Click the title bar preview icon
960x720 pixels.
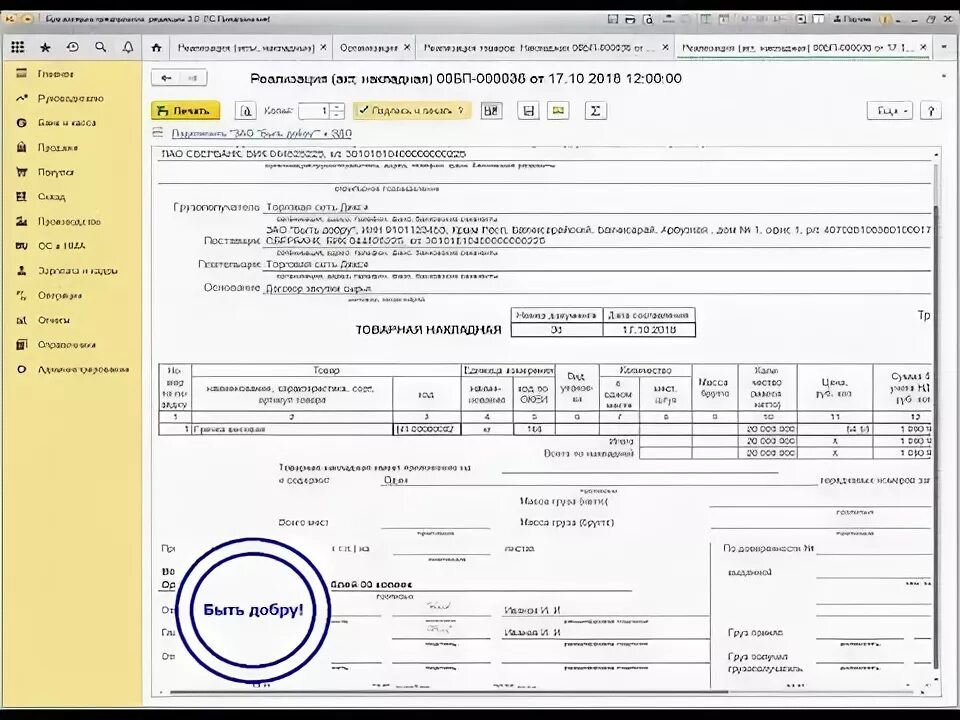[648, 19]
